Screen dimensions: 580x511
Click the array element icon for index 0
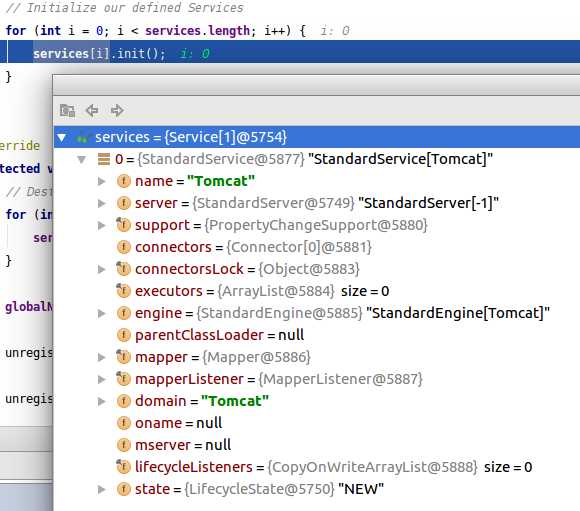coord(104,159)
